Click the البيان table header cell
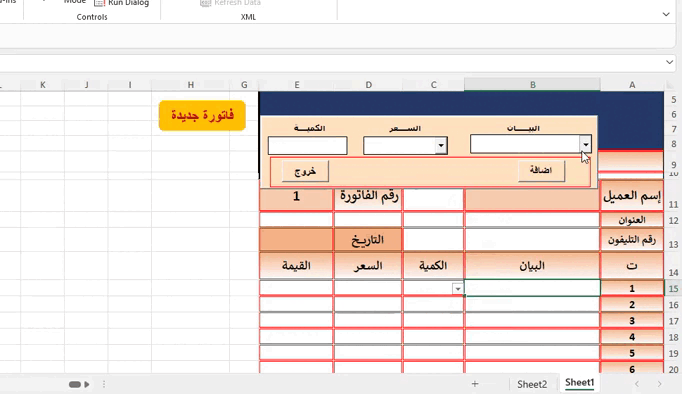This screenshot has width=682, height=394. [x=532, y=266]
